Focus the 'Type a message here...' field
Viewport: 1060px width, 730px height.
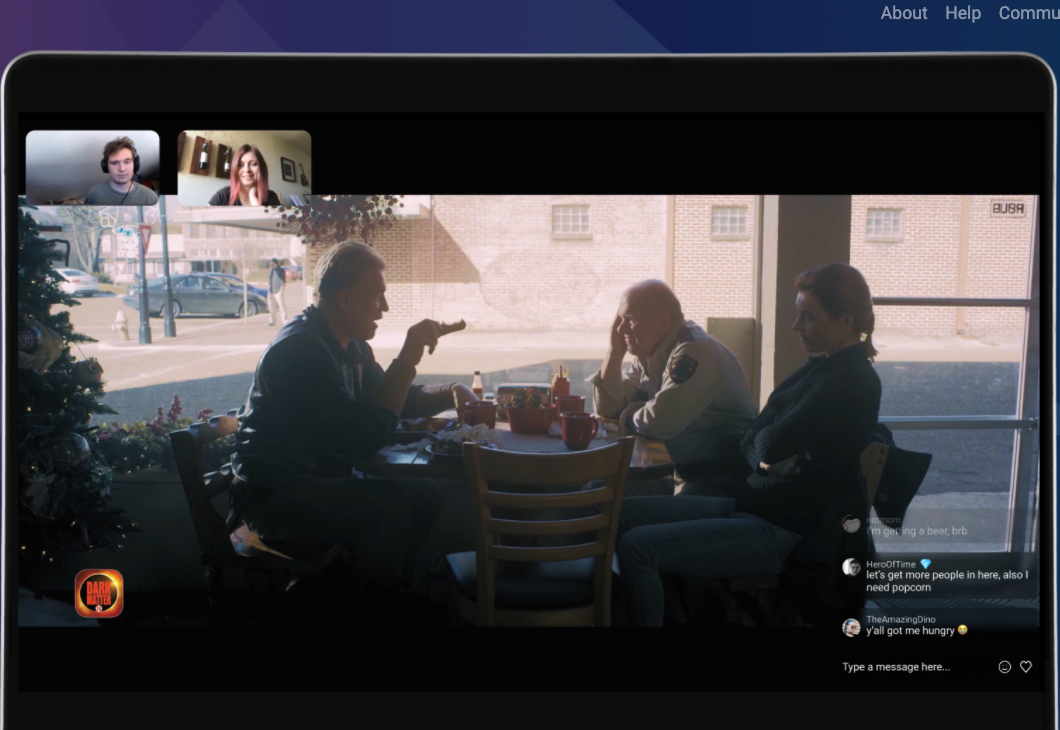pyautogui.click(x=910, y=667)
